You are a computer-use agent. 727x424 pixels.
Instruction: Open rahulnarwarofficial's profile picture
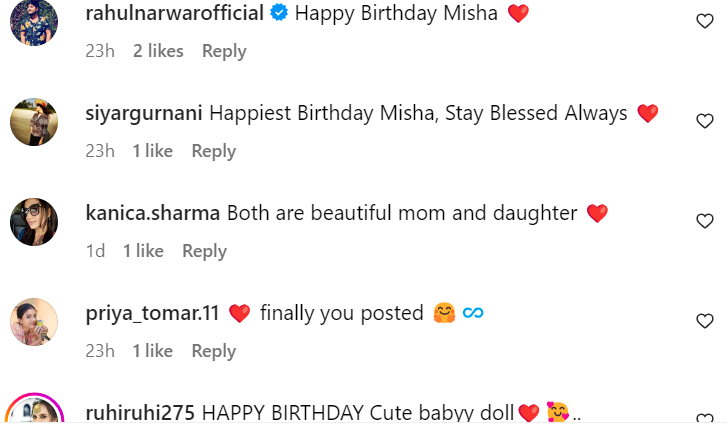[34, 21]
